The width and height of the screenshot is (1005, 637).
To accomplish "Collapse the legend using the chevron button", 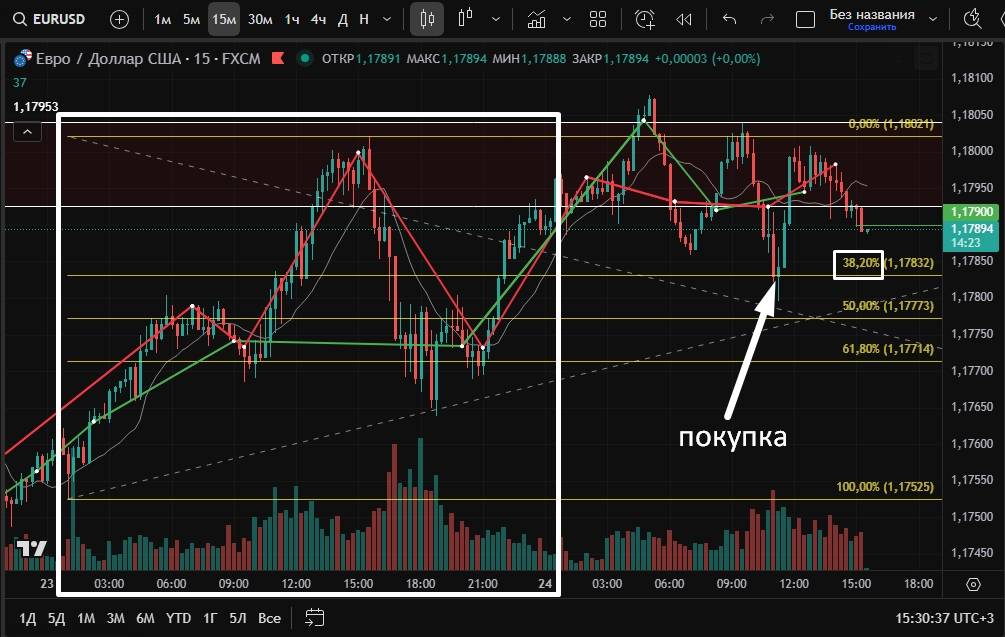I will pos(26,131).
